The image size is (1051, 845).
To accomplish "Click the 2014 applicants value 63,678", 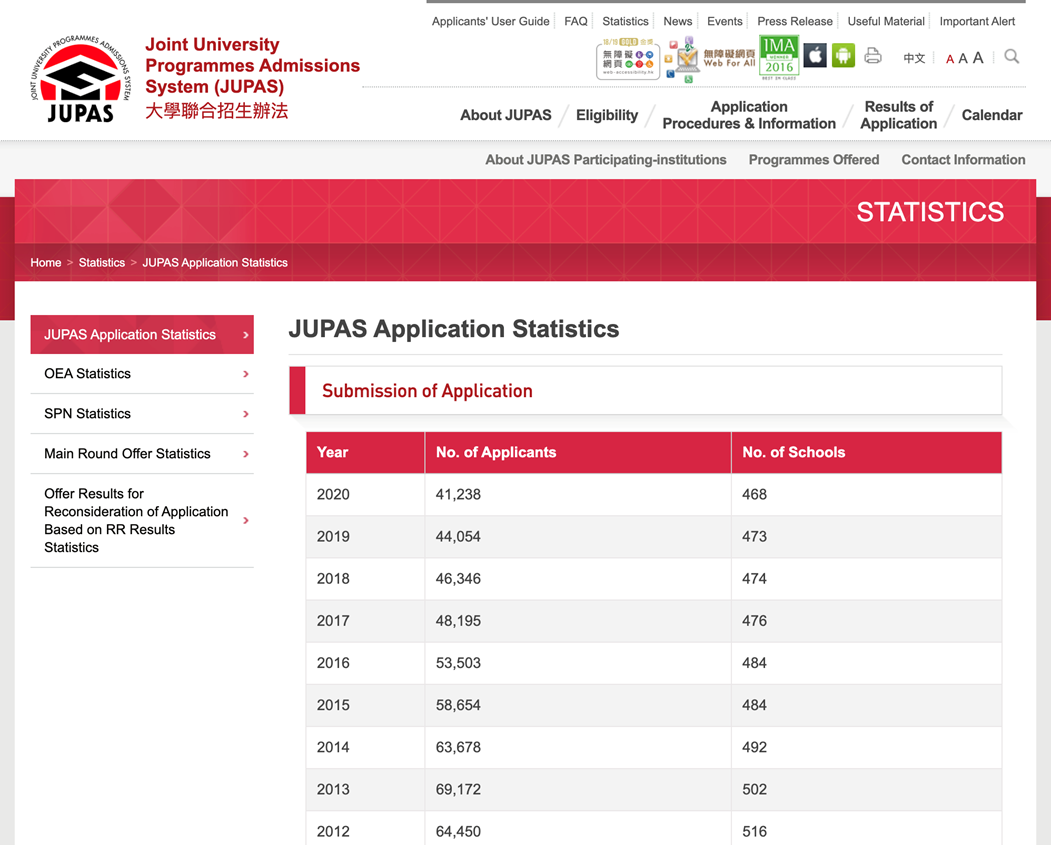I will tap(458, 748).
